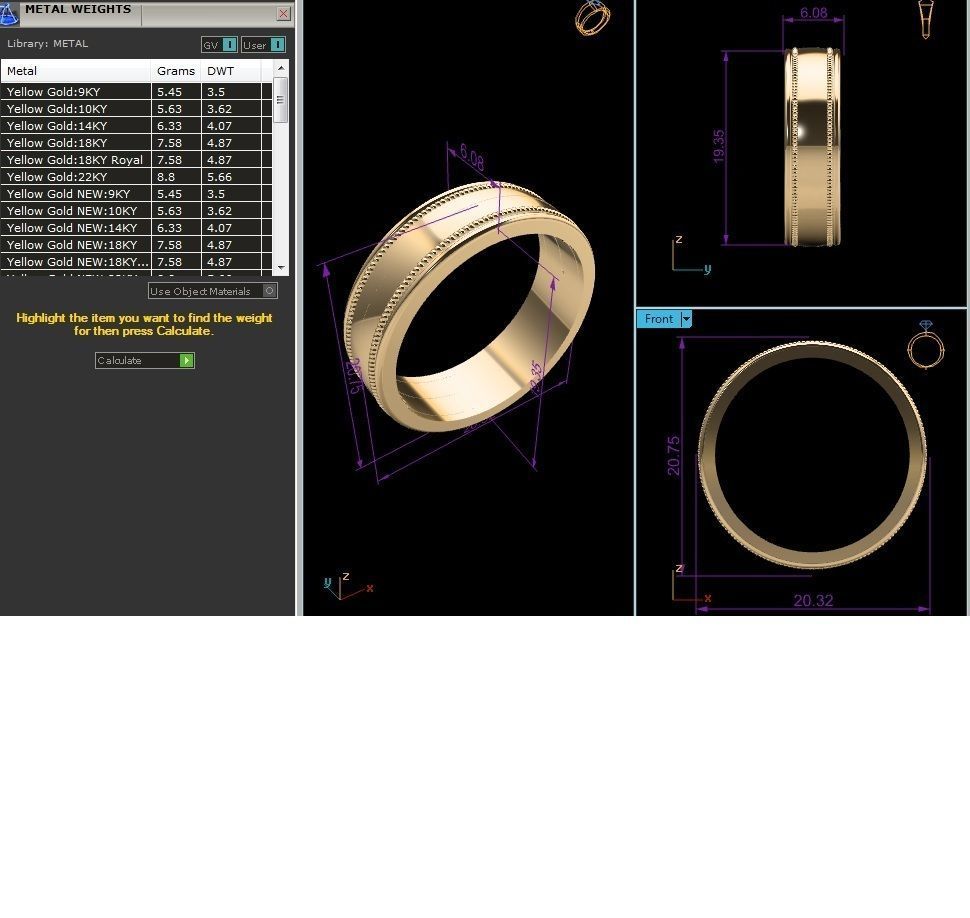Select the Yellow Gold:18KY Royal row

coord(136,160)
